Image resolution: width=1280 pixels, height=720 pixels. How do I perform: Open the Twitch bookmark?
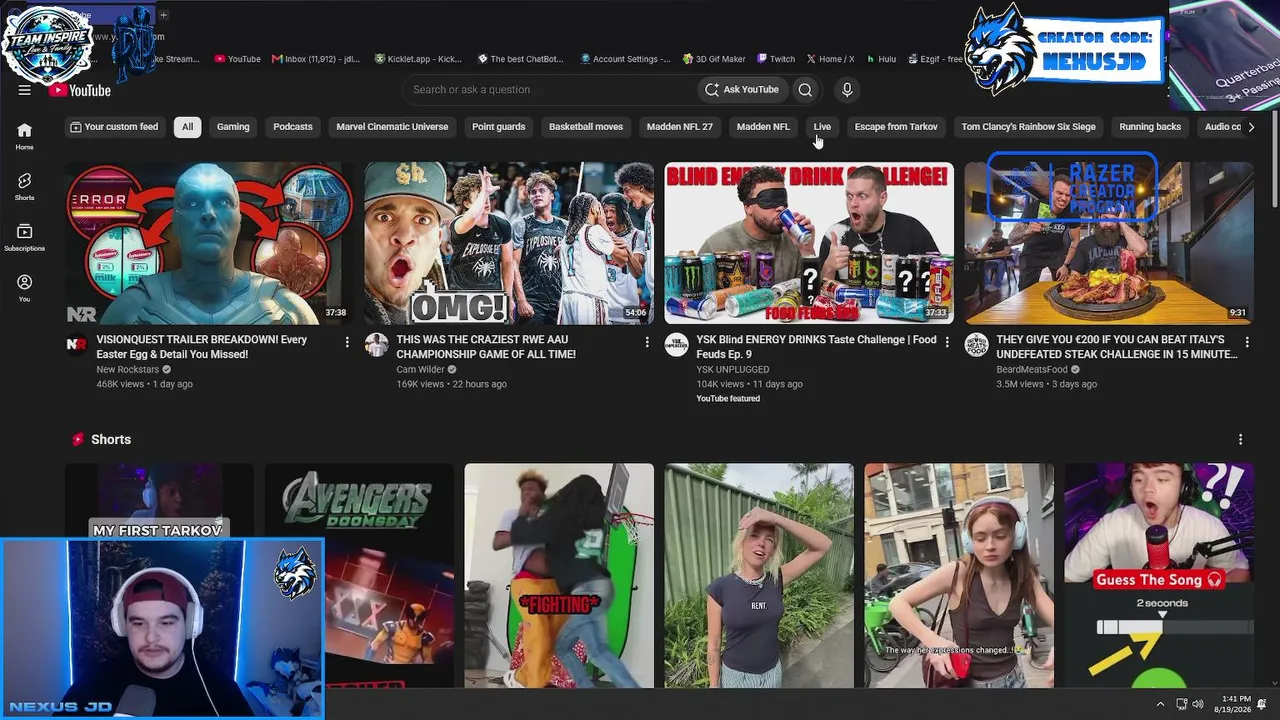(x=776, y=59)
